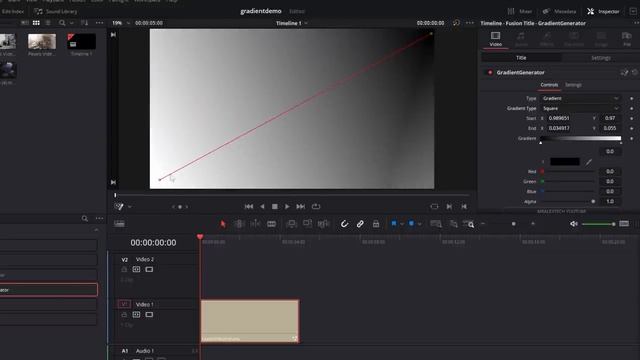Switch media pool to list view

(48, 23)
